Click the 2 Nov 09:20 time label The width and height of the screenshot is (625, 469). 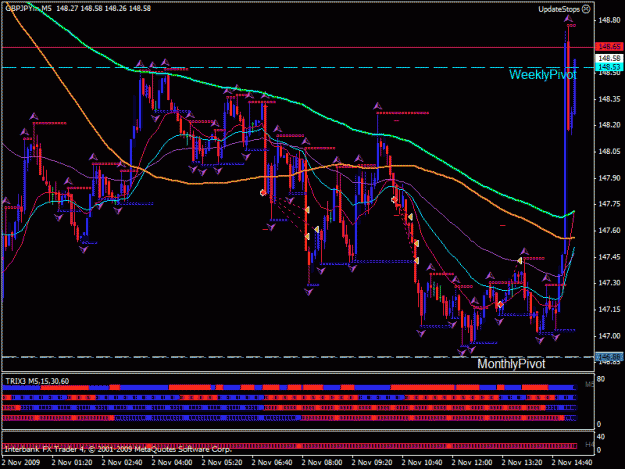372,463
